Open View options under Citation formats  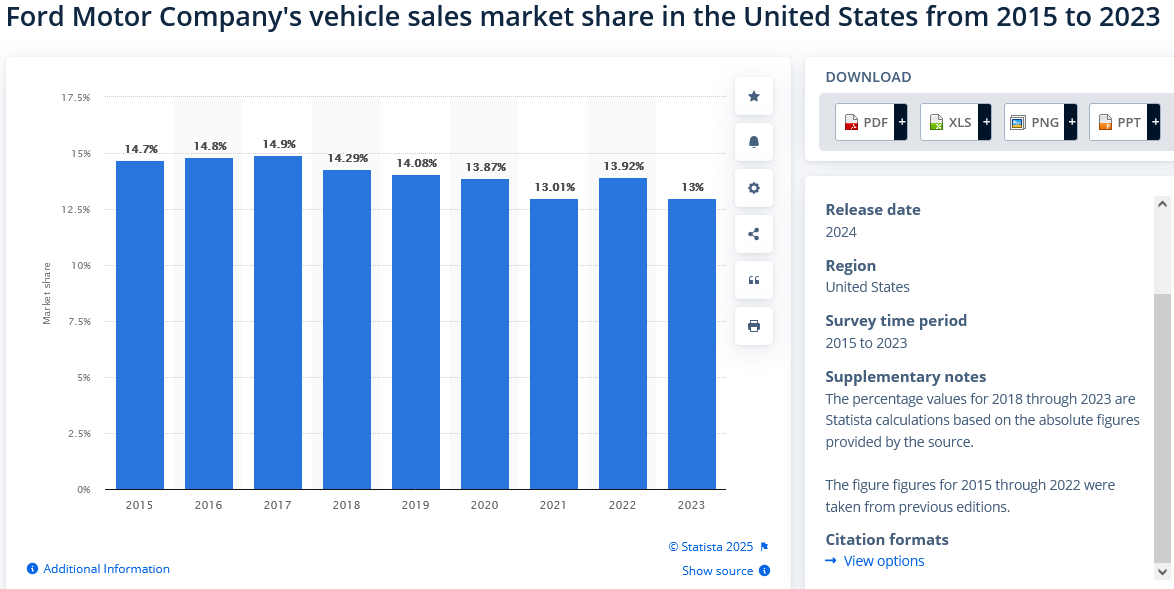pyautogui.click(x=883, y=561)
